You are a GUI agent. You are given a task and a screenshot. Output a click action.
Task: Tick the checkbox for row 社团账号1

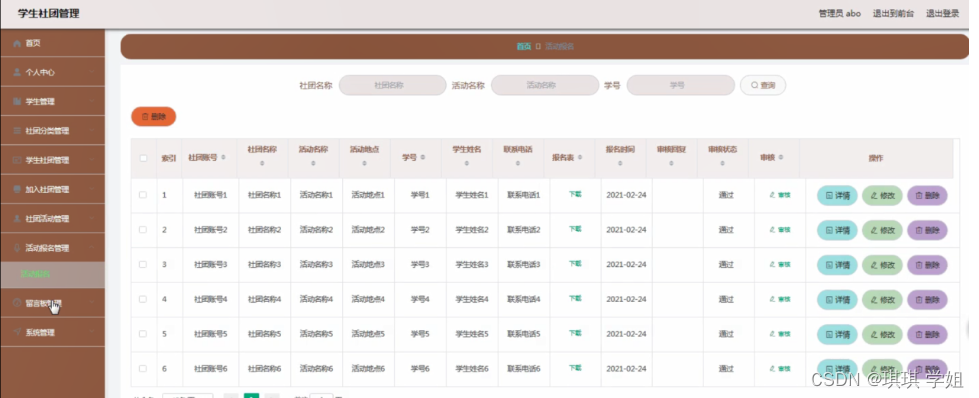(143, 195)
